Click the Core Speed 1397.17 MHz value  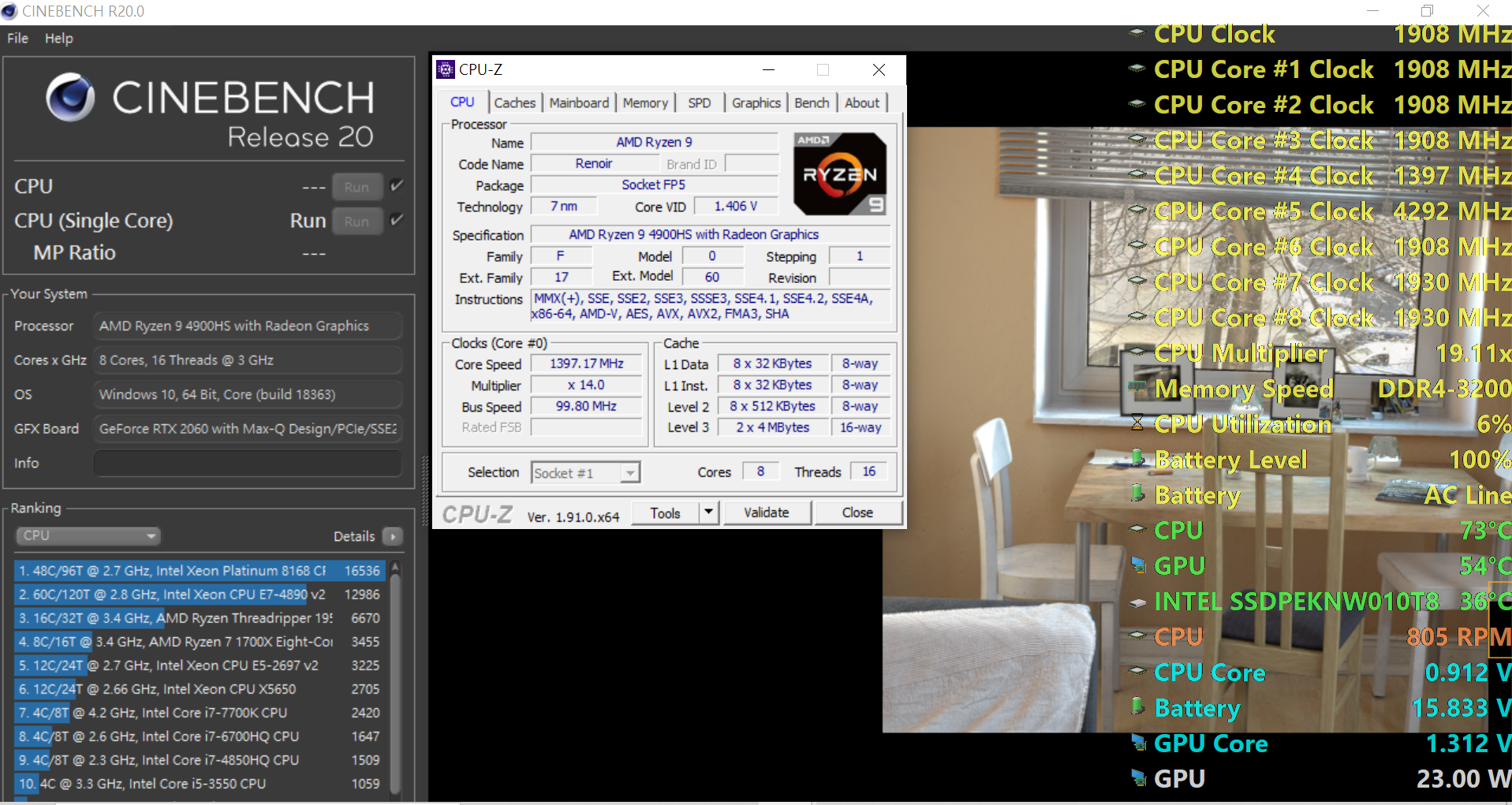pyautogui.click(x=586, y=363)
